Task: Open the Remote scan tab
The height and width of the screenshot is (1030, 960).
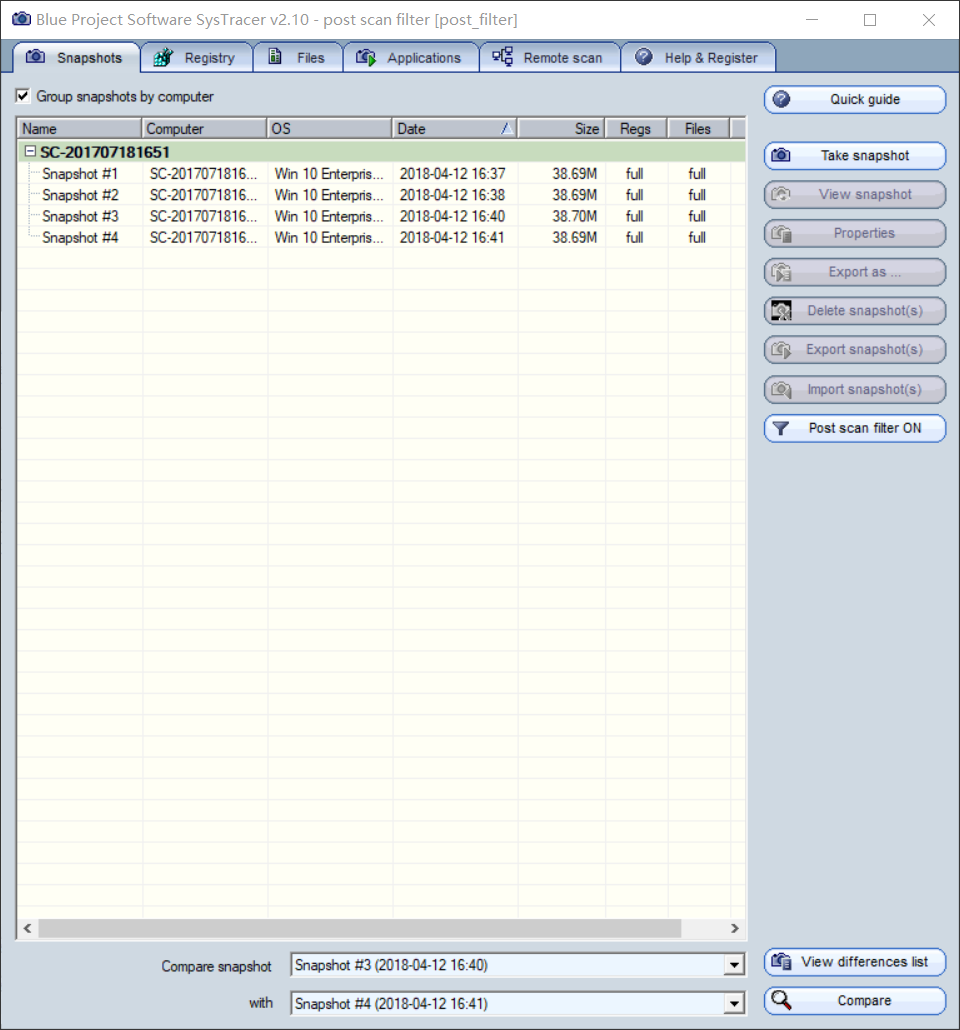Action: point(549,57)
